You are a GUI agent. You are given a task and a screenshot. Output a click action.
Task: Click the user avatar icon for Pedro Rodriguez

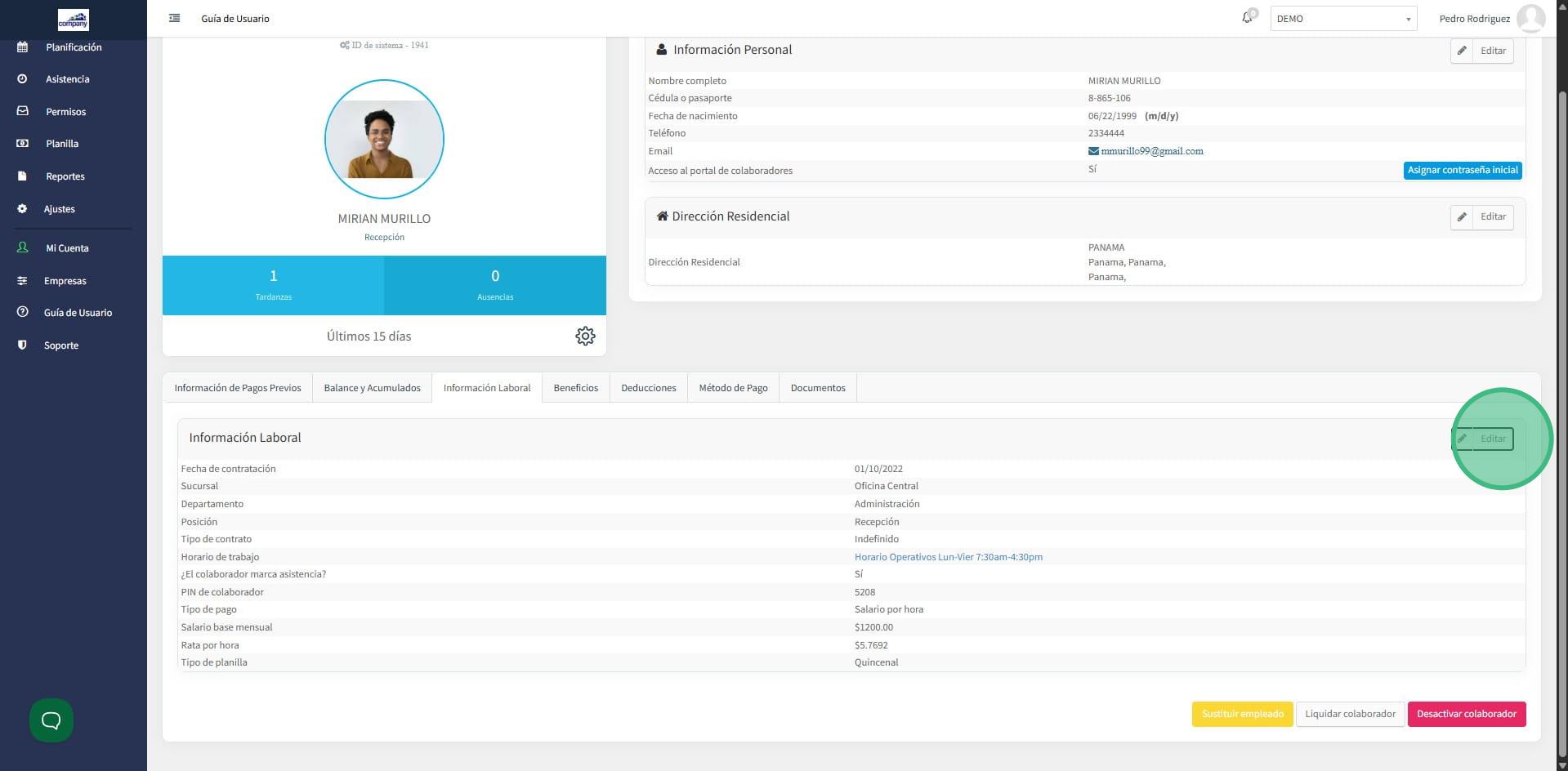(x=1530, y=18)
